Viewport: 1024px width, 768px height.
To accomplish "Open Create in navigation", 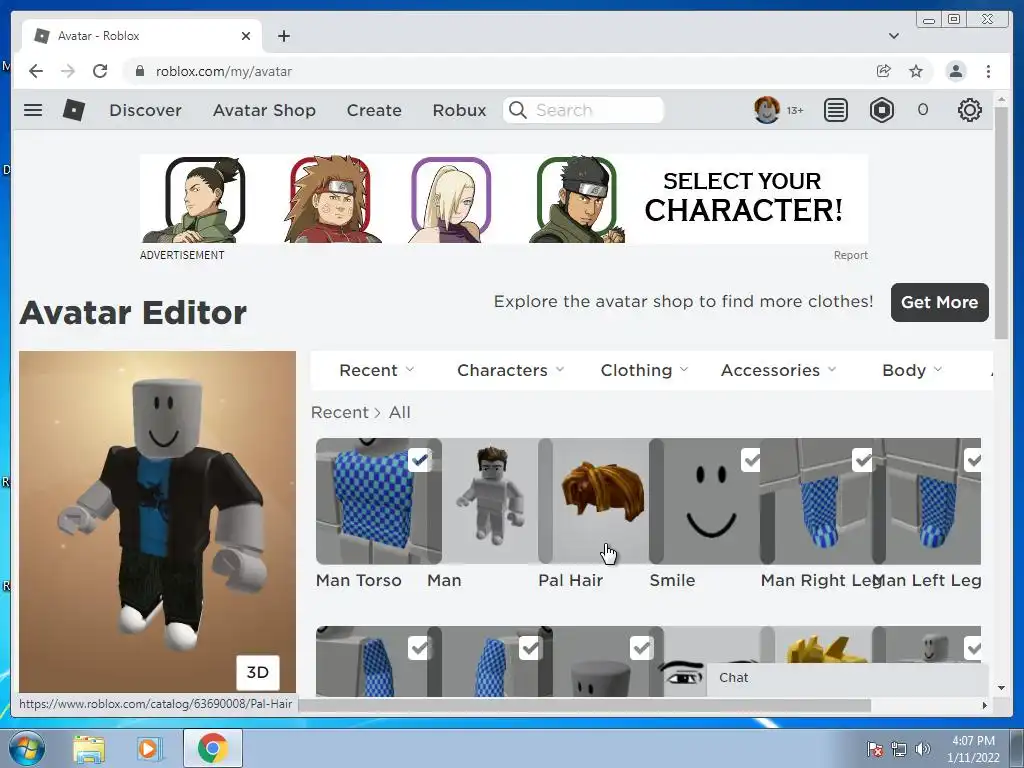I will pyautogui.click(x=374, y=110).
